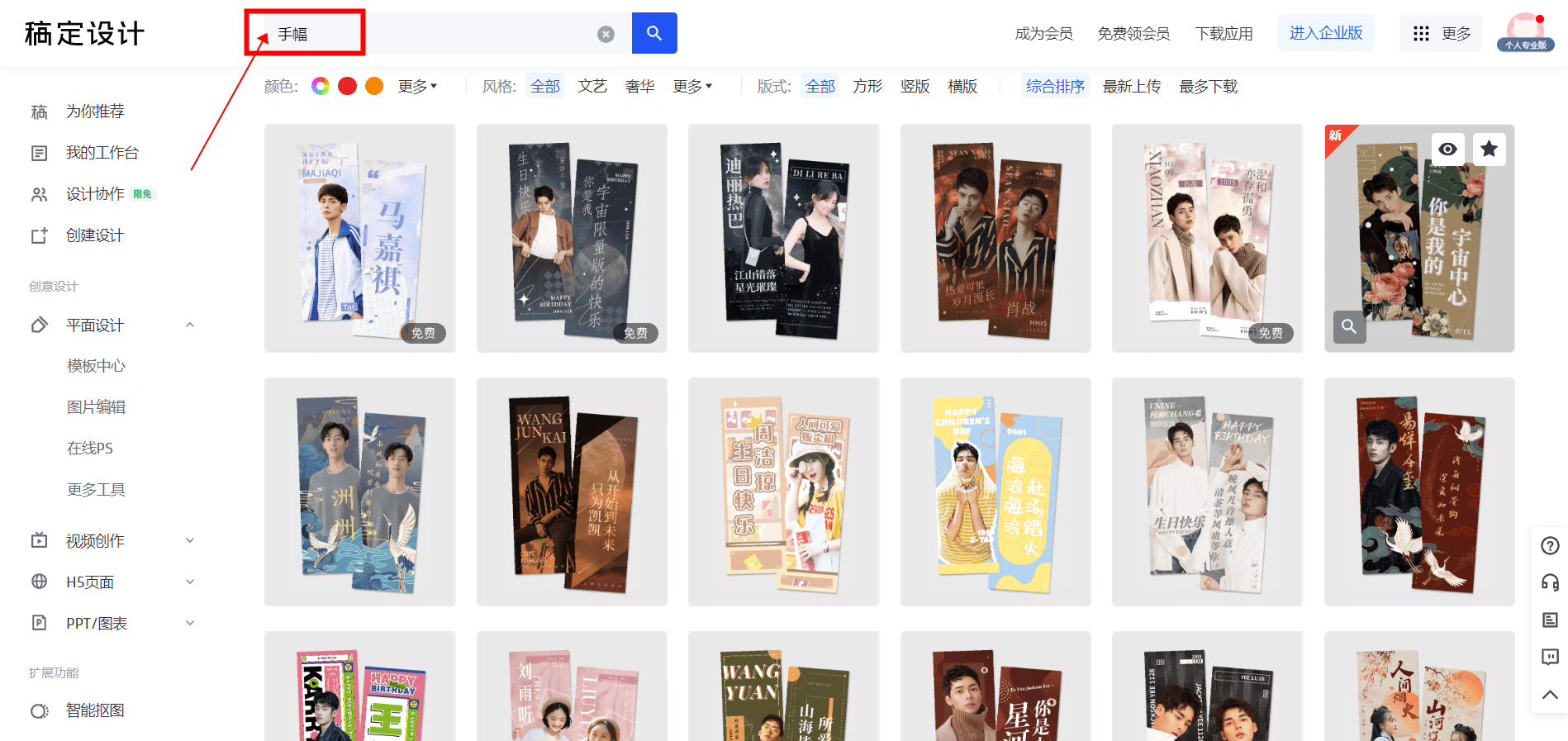
Task: Click the search box containing 手幅
Action: (x=438, y=33)
